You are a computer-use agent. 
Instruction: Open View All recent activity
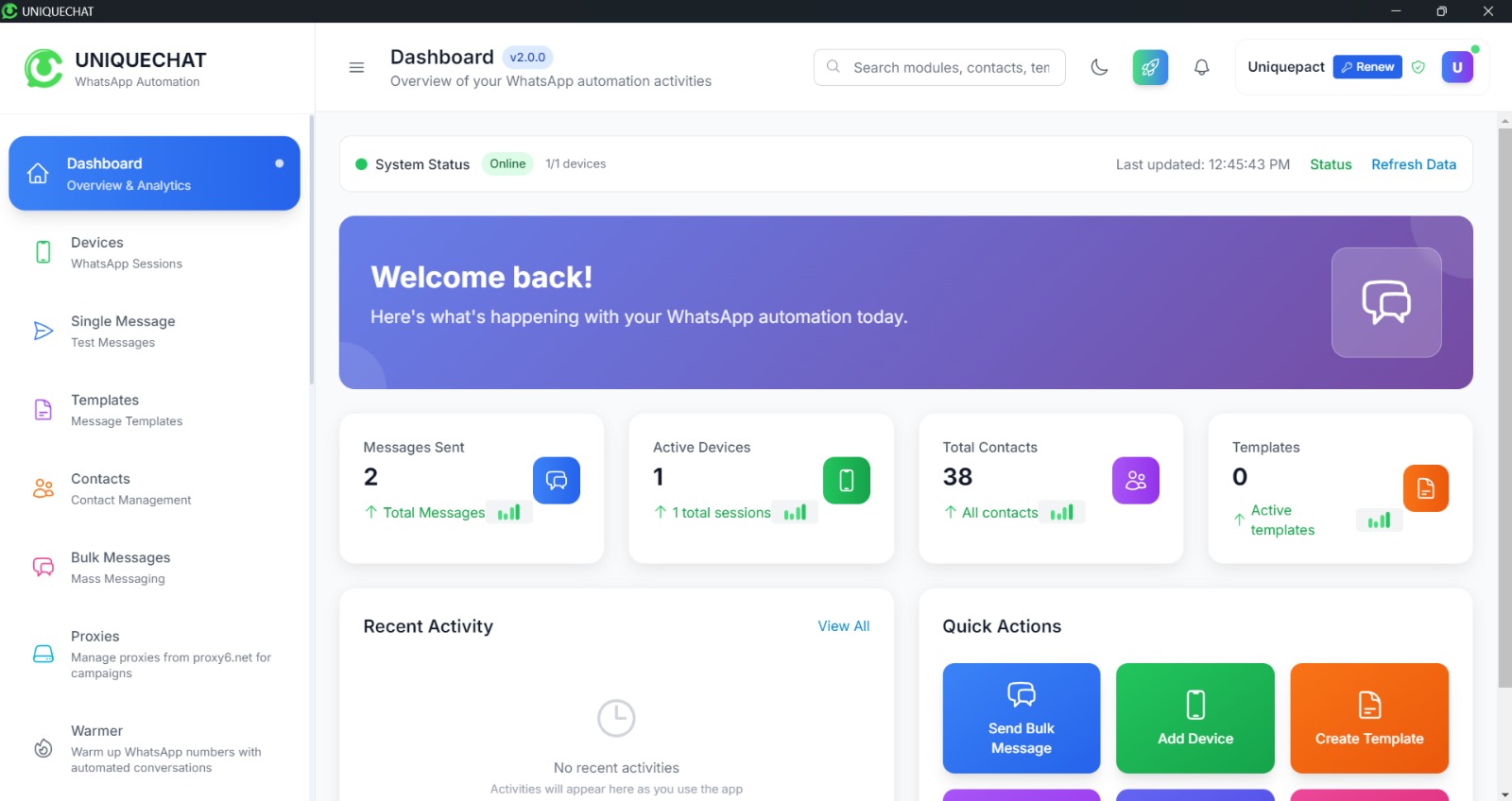click(844, 626)
